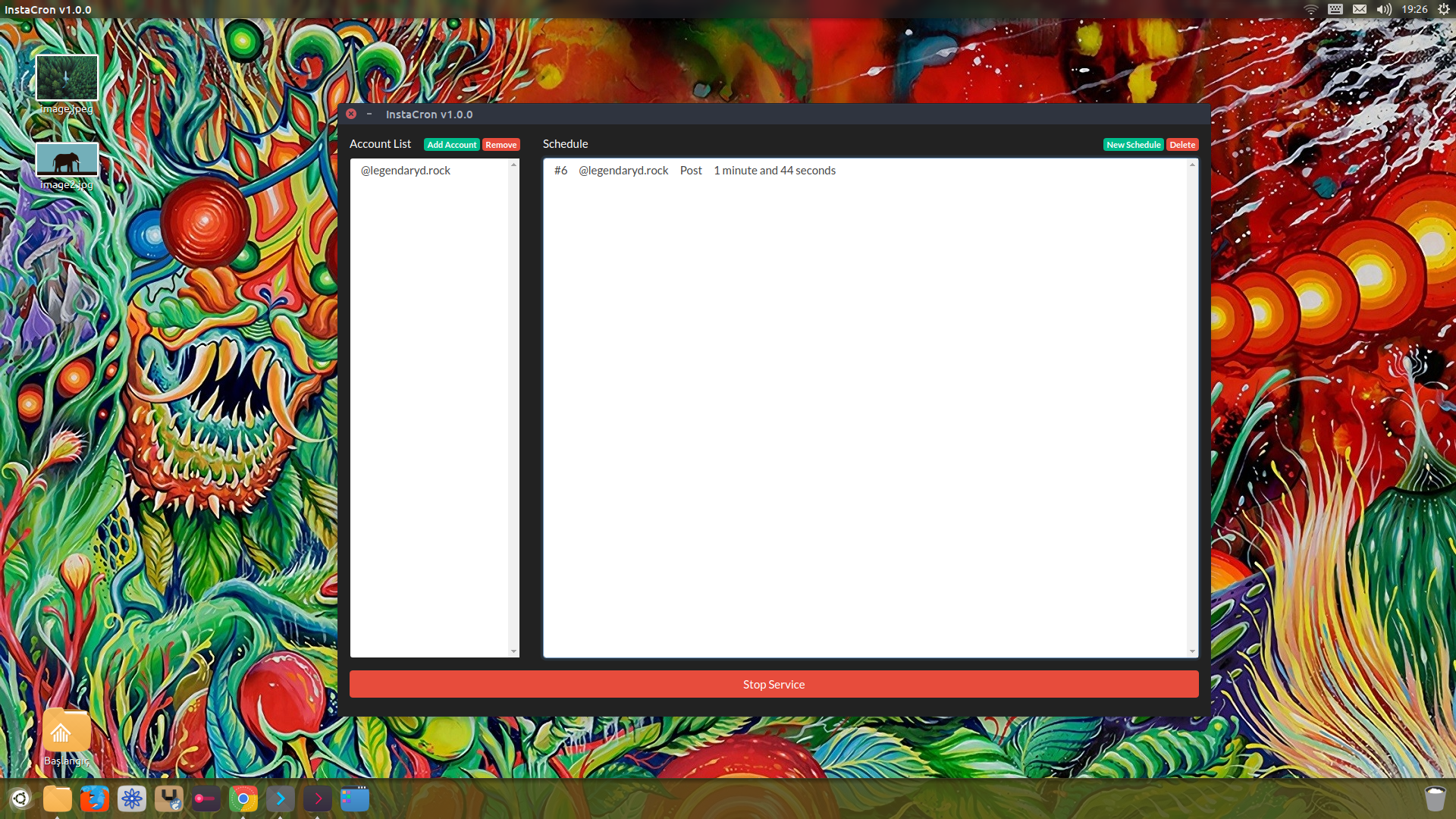Open image2.jpg elephant thumbnail
Viewport: 1456px width, 819px height.
coord(67,159)
